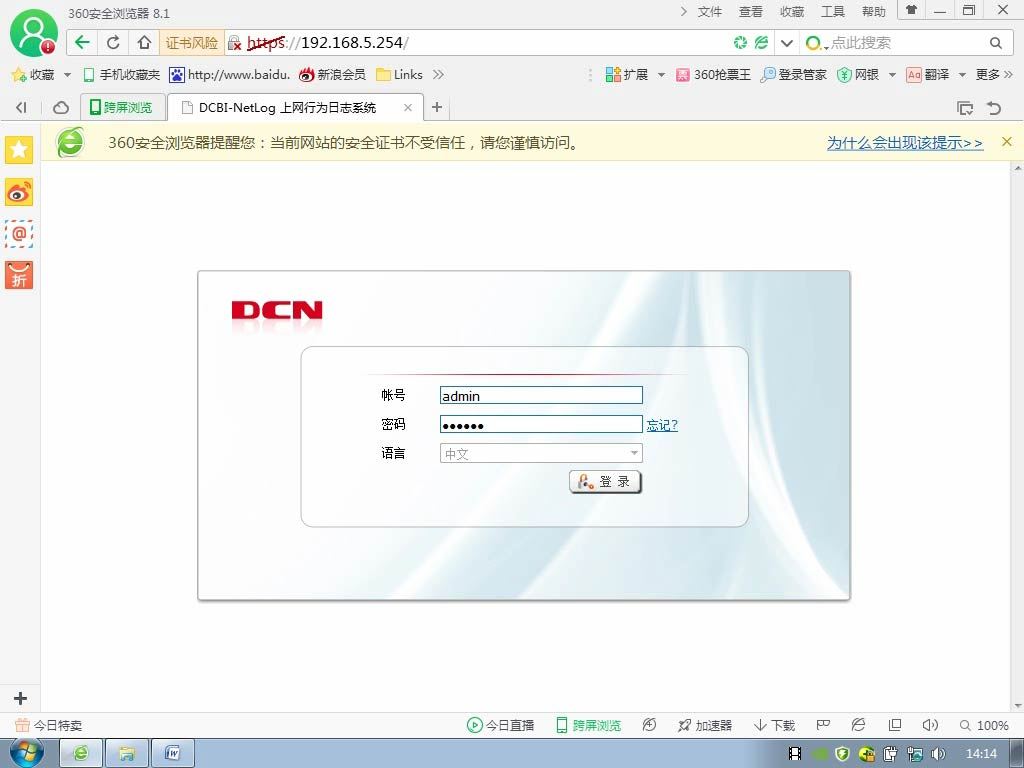This screenshot has height=768, width=1024.
Task: Click the 收藏 star bookmark button
Action: [x=34, y=74]
